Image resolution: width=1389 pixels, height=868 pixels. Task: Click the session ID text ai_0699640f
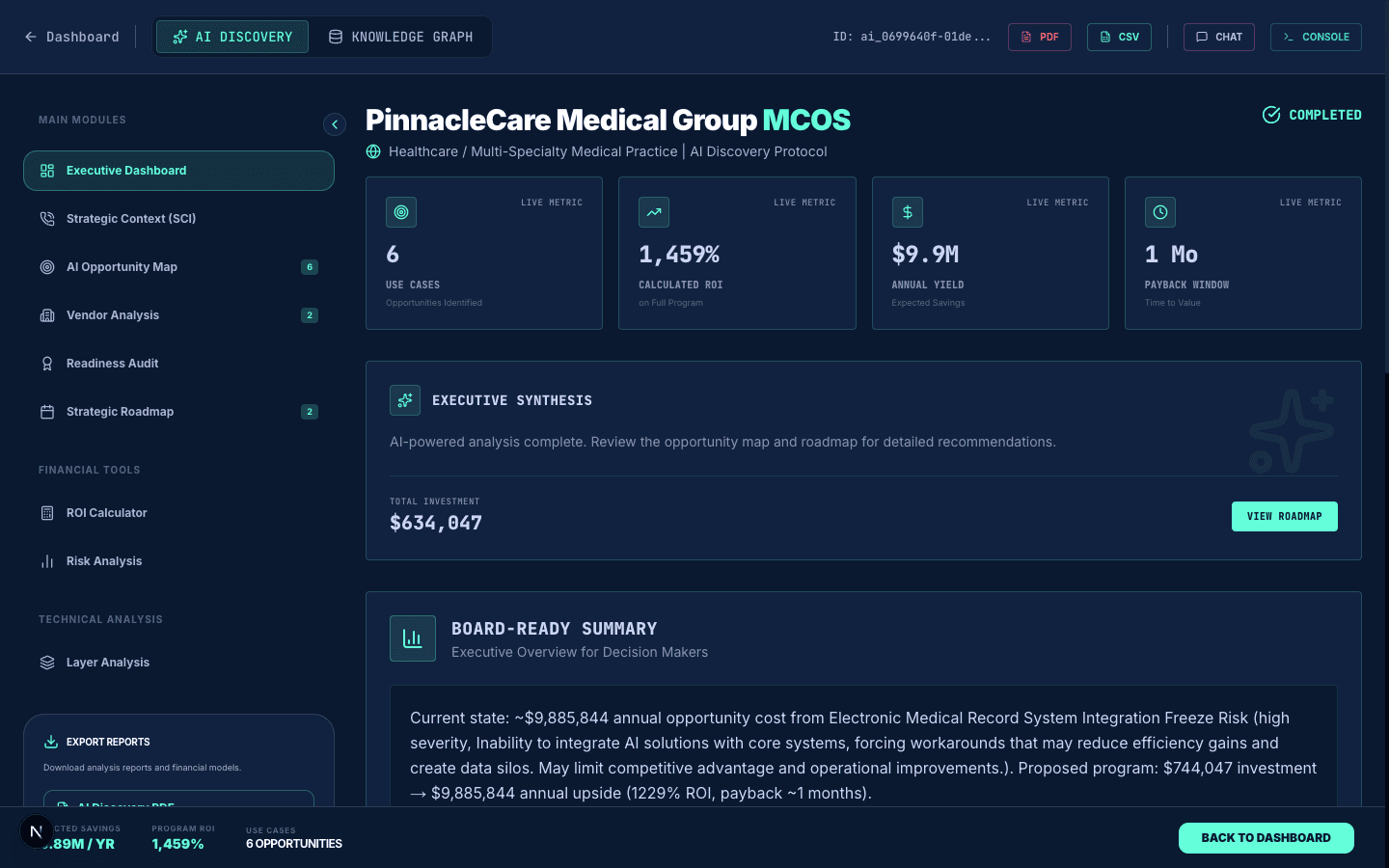coord(912,37)
